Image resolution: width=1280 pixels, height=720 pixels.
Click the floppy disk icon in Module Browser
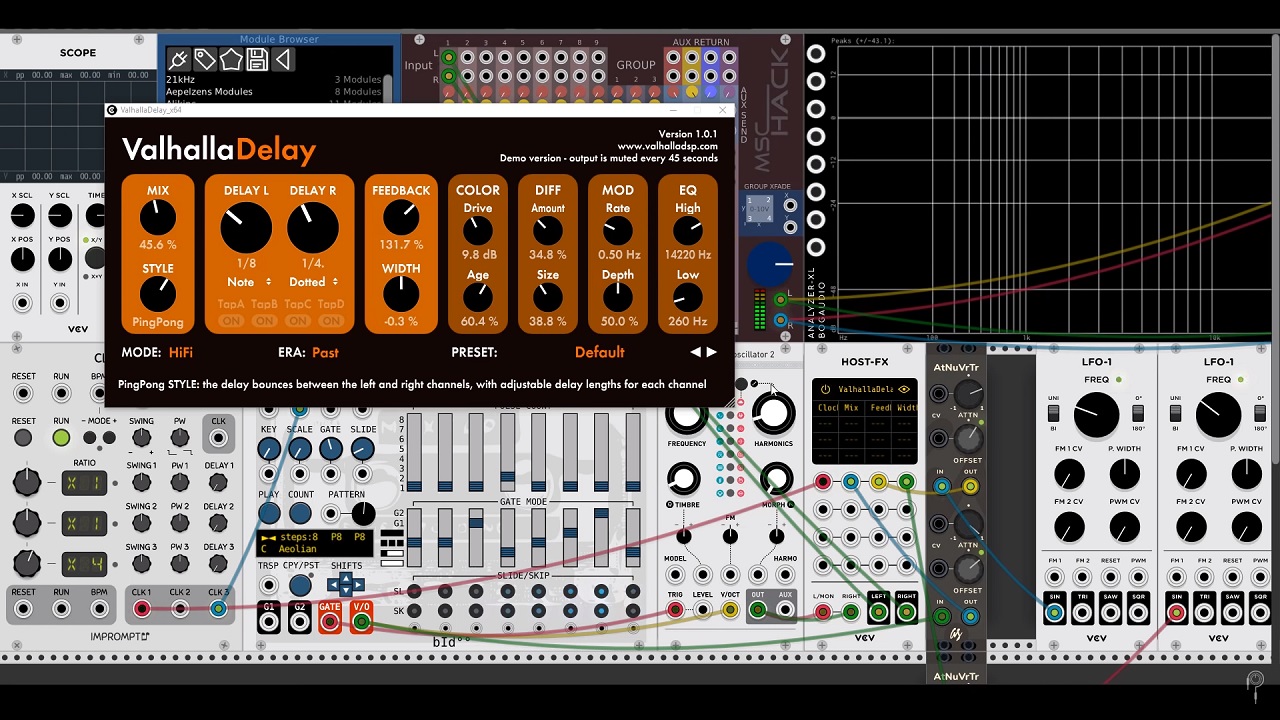(x=257, y=60)
